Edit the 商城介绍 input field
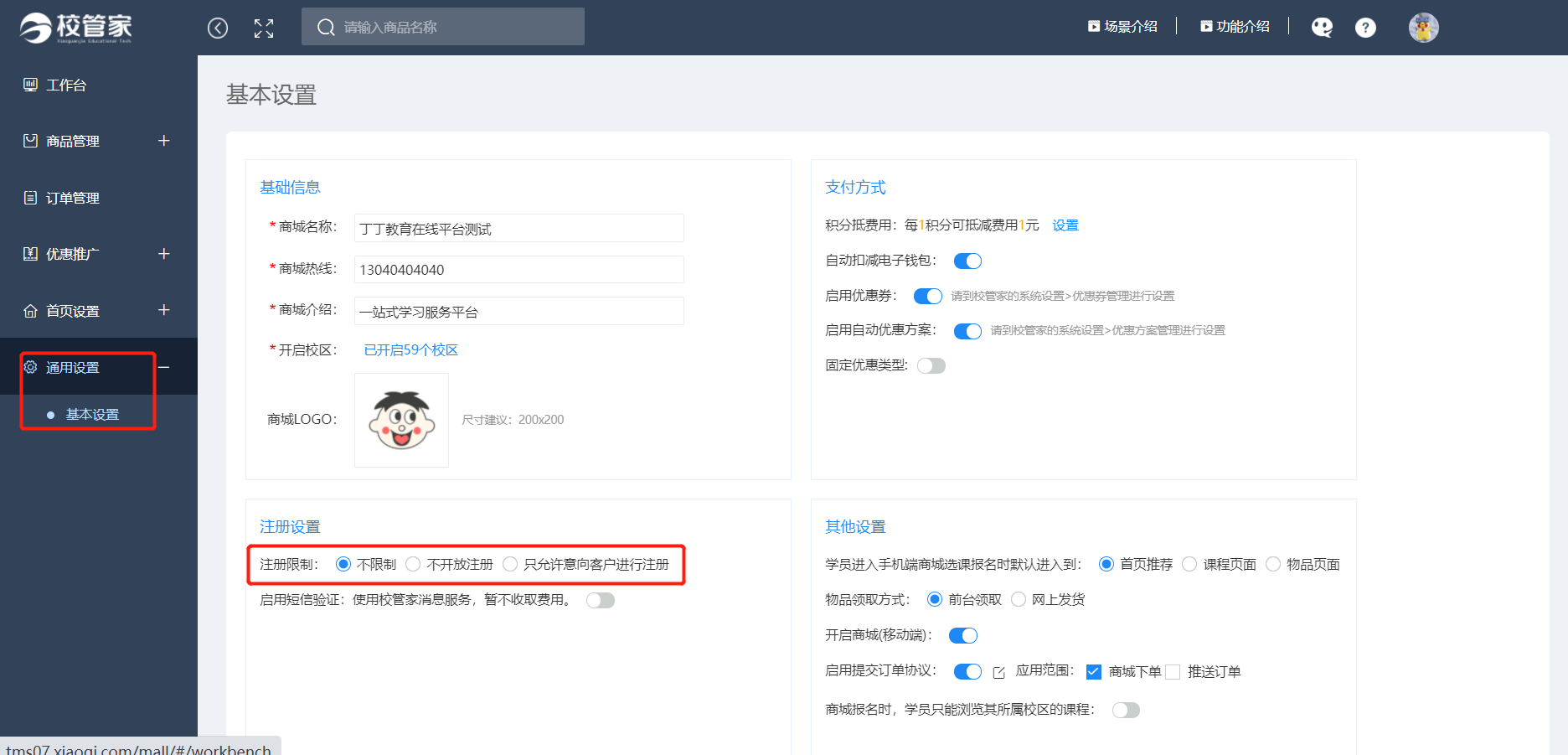Image resolution: width=1568 pixels, height=755 pixels. coord(519,311)
